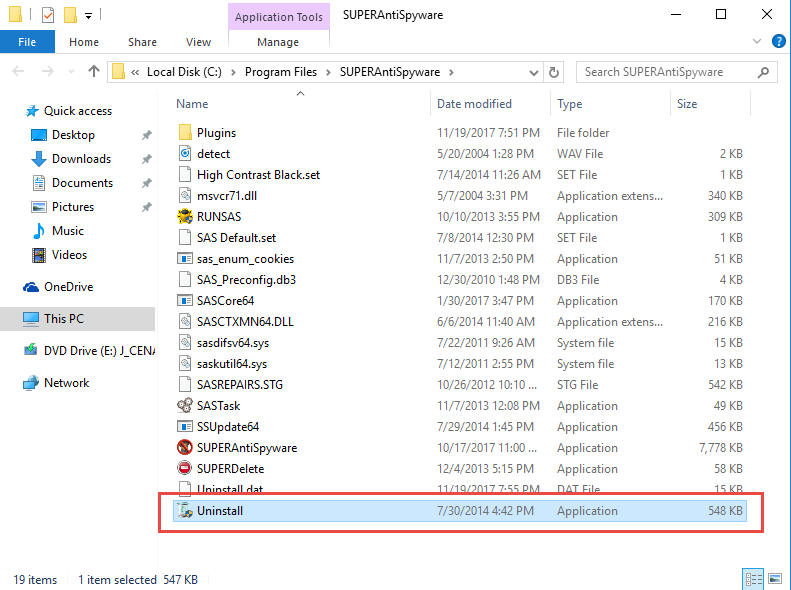The width and height of the screenshot is (791, 590).
Task: Sort by Date modified column header
Action: [x=474, y=103]
